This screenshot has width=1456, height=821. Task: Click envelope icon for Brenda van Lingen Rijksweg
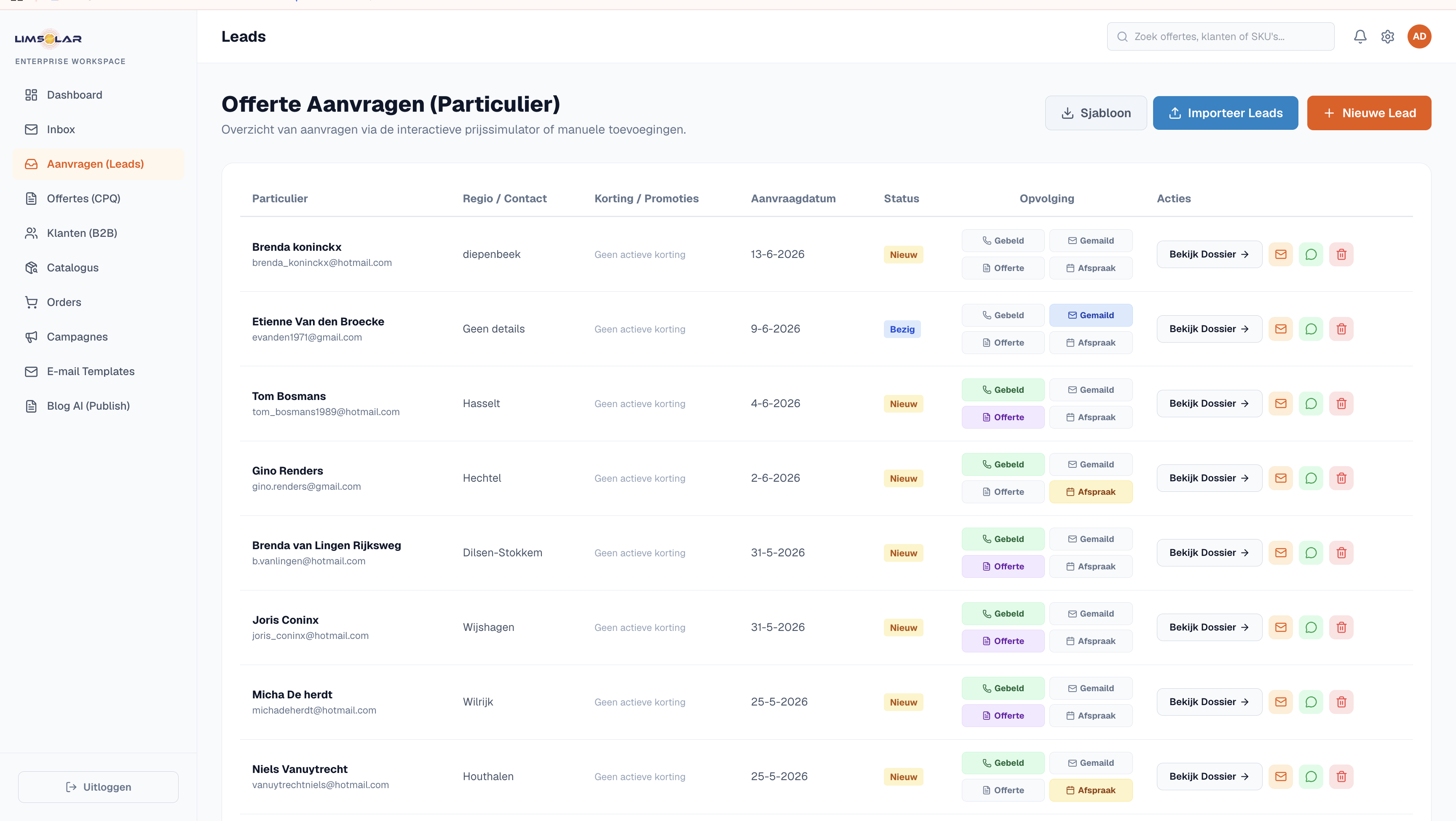[1281, 553]
